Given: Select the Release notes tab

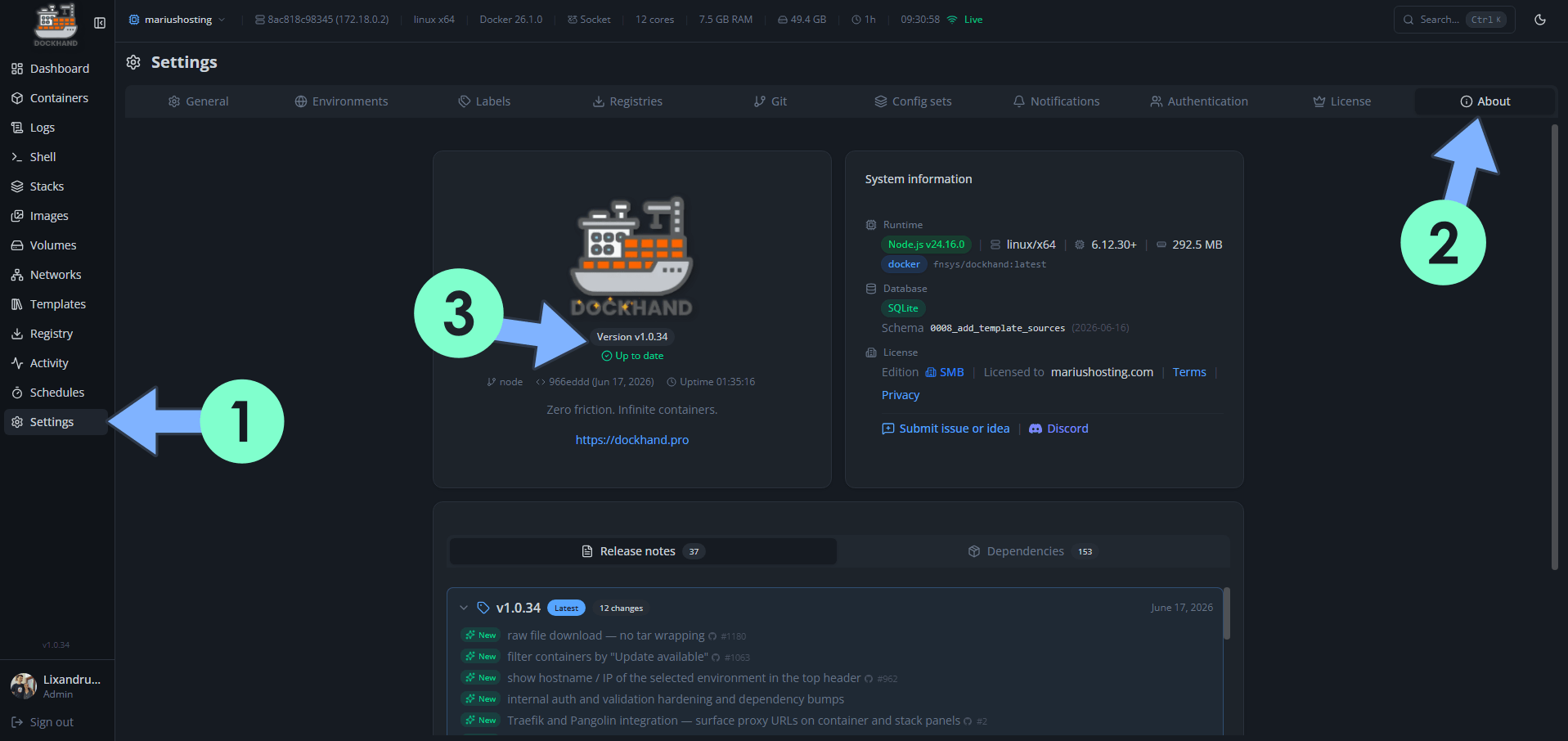Looking at the screenshot, I should coord(643,551).
